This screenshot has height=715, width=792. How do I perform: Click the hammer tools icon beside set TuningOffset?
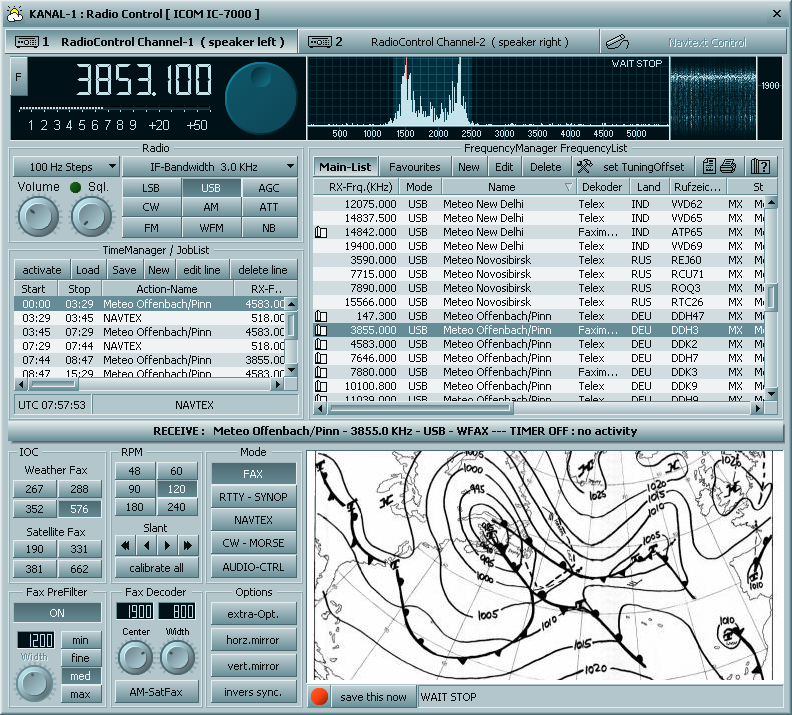[586, 167]
